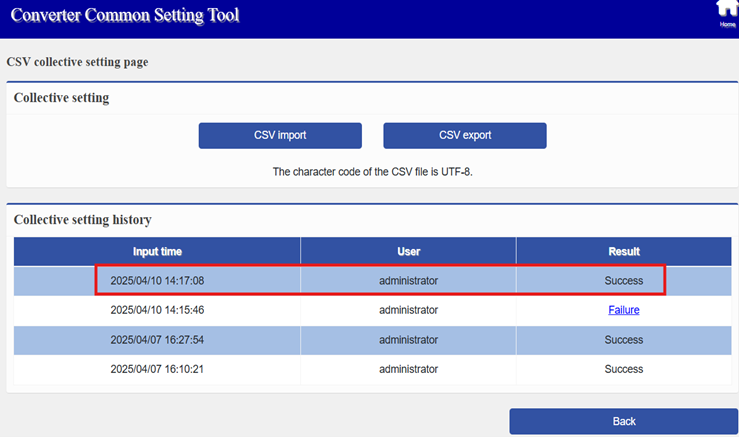Select the 2025/04/07 16:10:21 history entry
The image size is (739, 437).
point(158,369)
